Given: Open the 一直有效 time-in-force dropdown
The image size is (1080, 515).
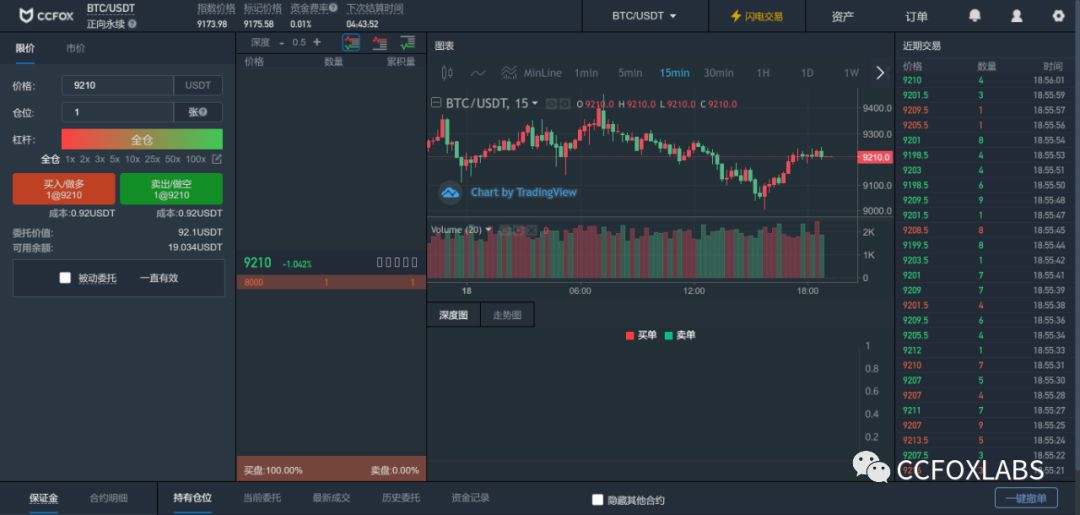Looking at the screenshot, I should (x=159, y=278).
